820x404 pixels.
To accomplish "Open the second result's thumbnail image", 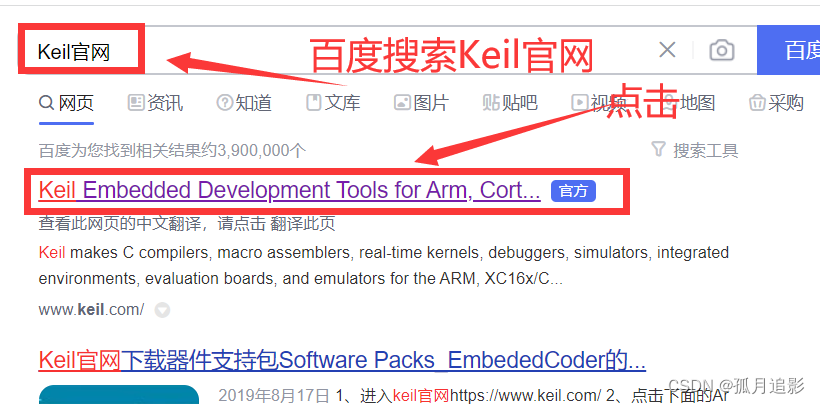I will pyautogui.click(x=119, y=395).
